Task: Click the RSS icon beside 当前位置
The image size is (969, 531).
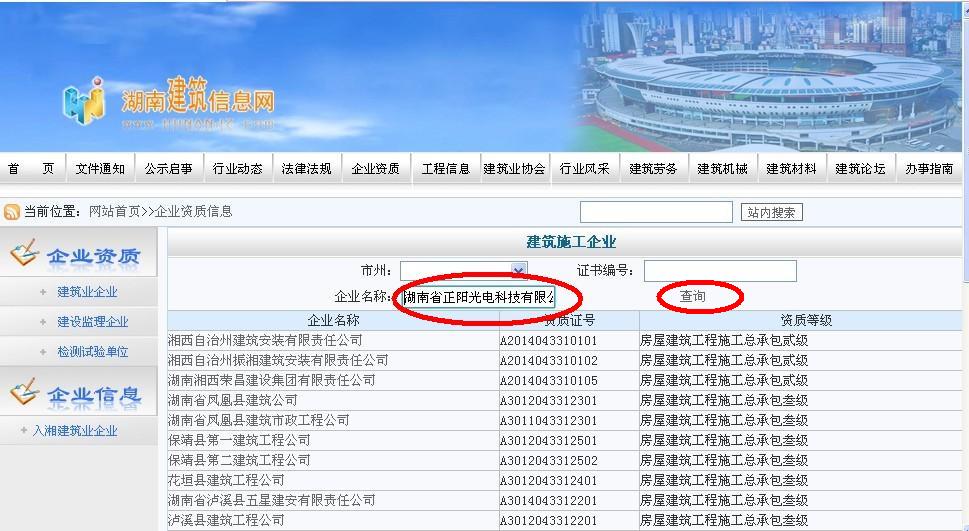Action: pyautogui.click(x=12, y=212)
